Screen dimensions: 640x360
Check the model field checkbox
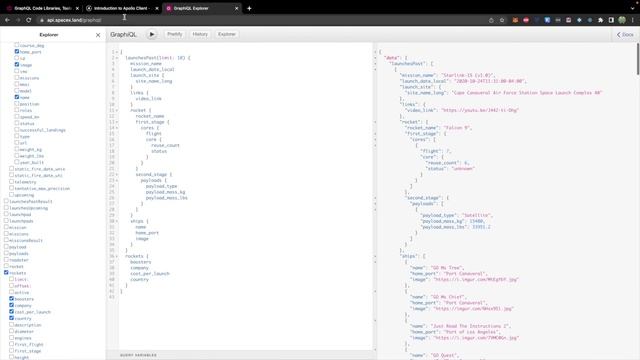tap(17, 91)
